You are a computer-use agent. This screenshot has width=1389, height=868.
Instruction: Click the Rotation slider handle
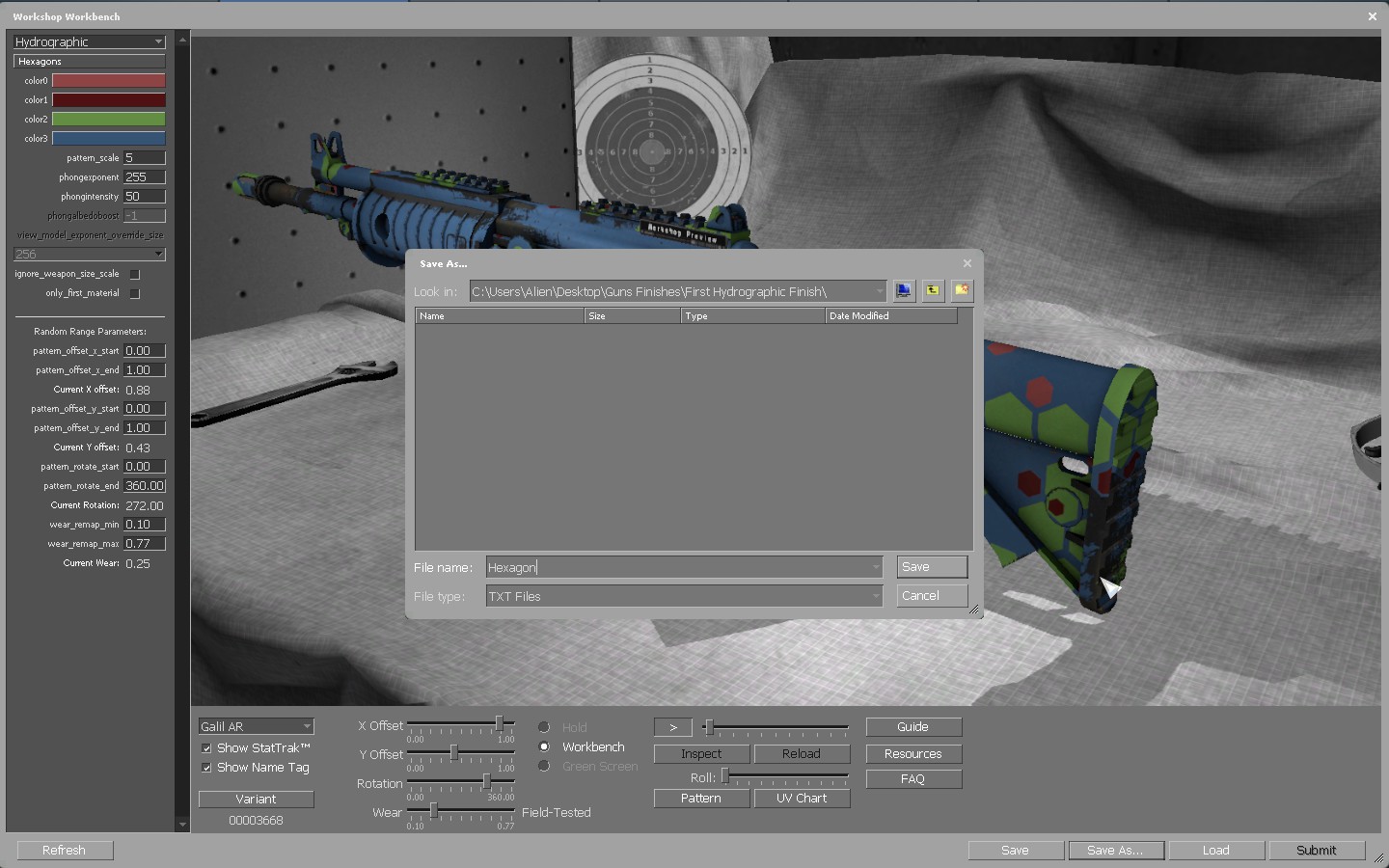pos(487,781)
